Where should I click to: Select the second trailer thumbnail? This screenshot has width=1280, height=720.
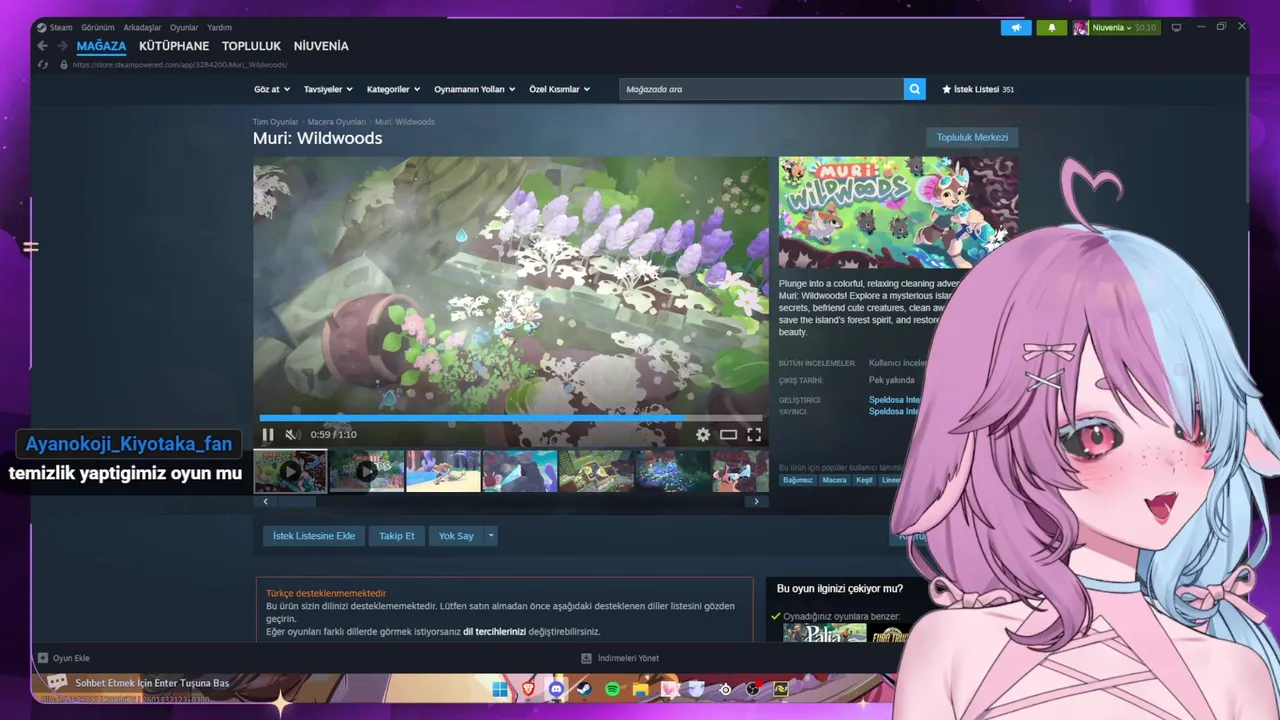pos(366,471)
